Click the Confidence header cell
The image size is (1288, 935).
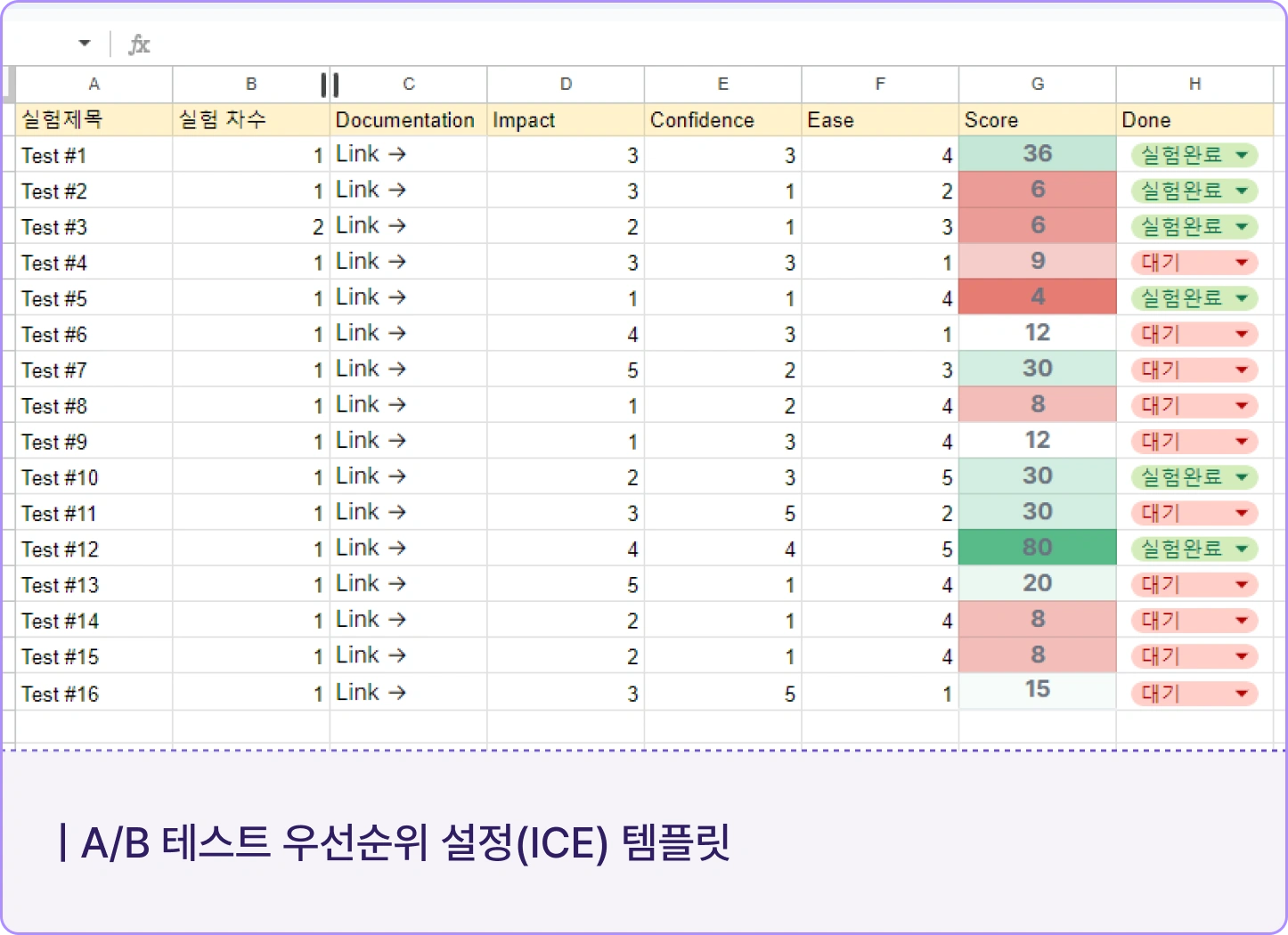tap(723, 120)
